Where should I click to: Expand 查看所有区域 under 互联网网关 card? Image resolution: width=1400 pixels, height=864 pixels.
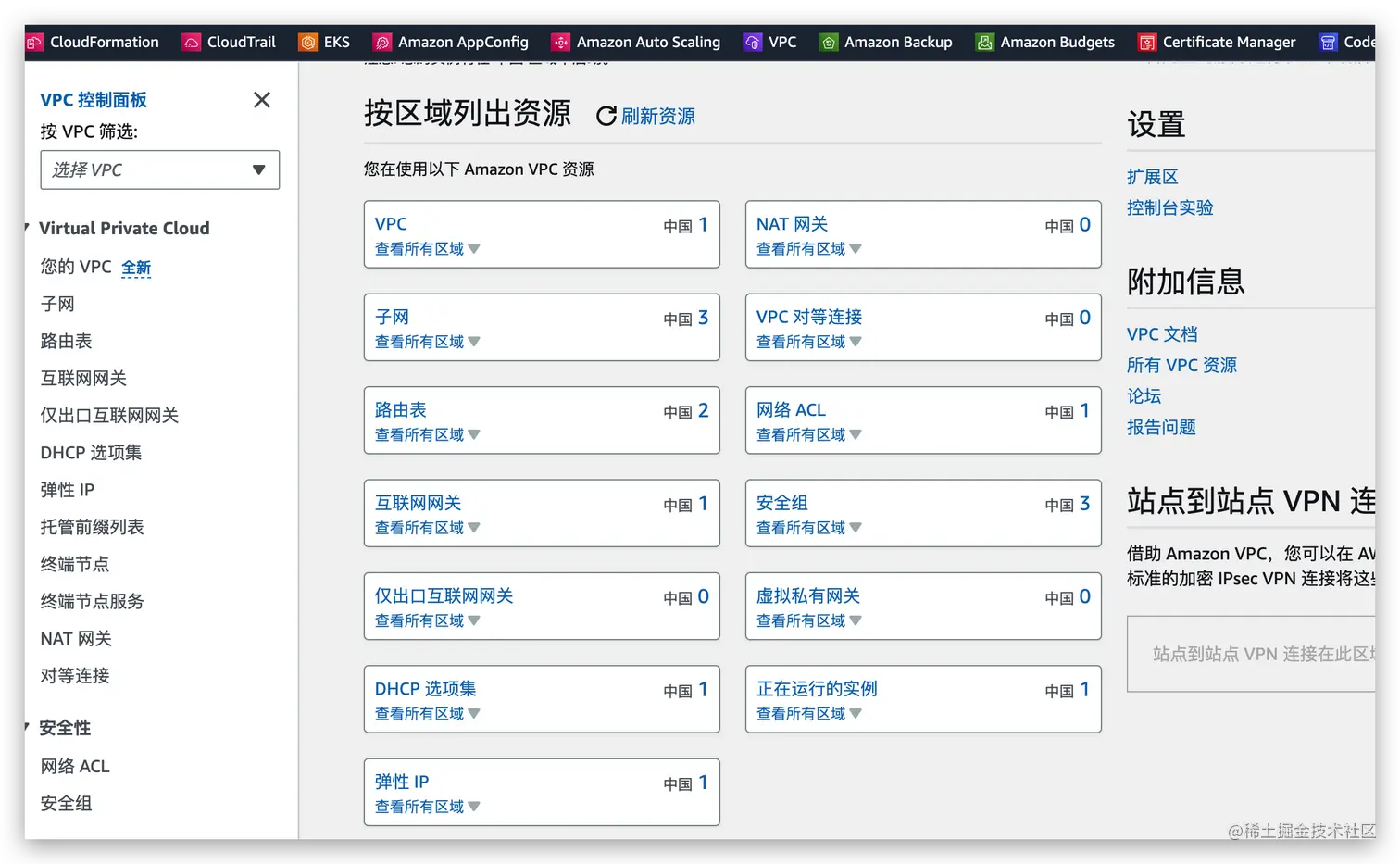click(427, 528)
